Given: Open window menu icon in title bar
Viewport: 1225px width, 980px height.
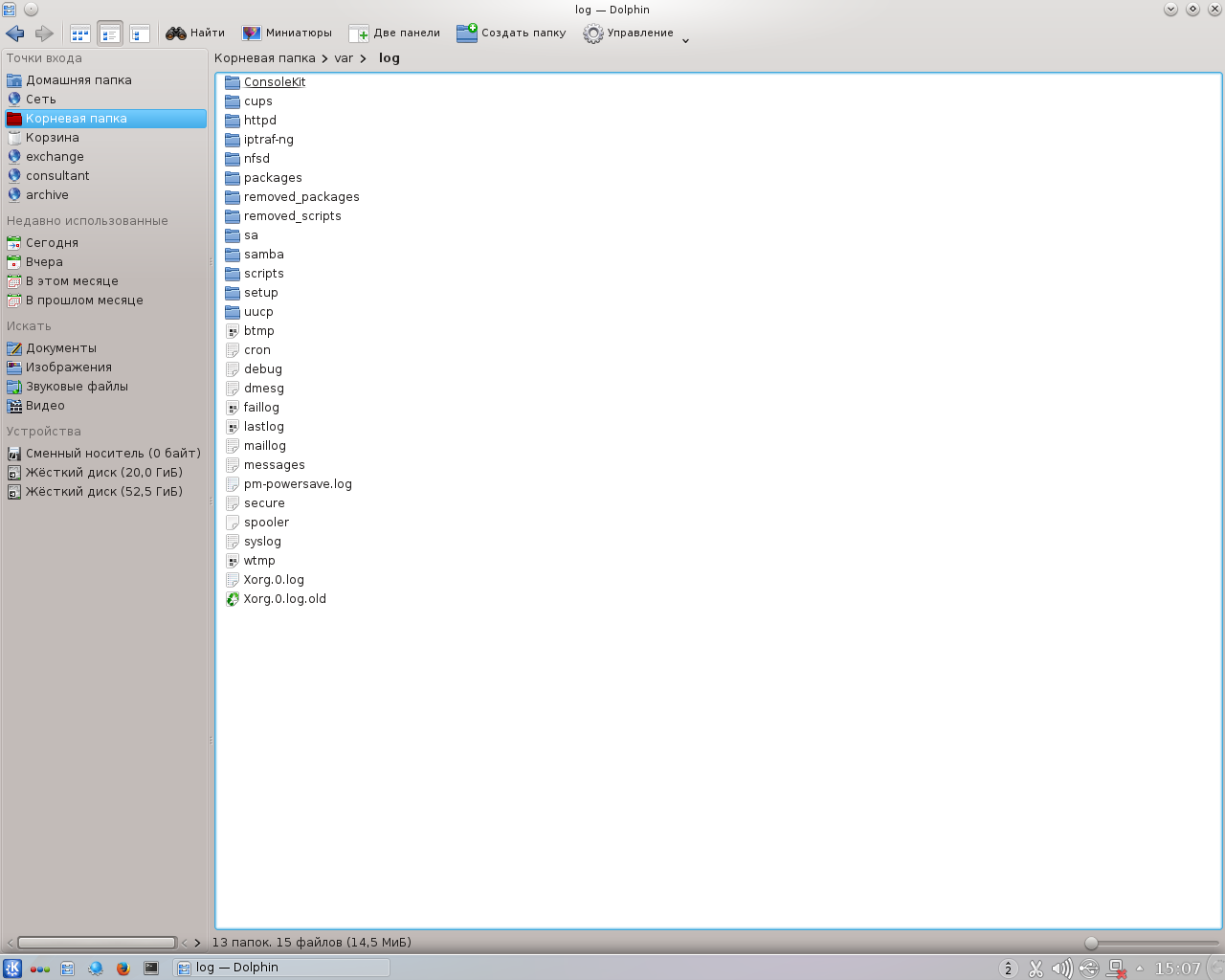Looking at the screenshot, I should (x=10, y=10).
